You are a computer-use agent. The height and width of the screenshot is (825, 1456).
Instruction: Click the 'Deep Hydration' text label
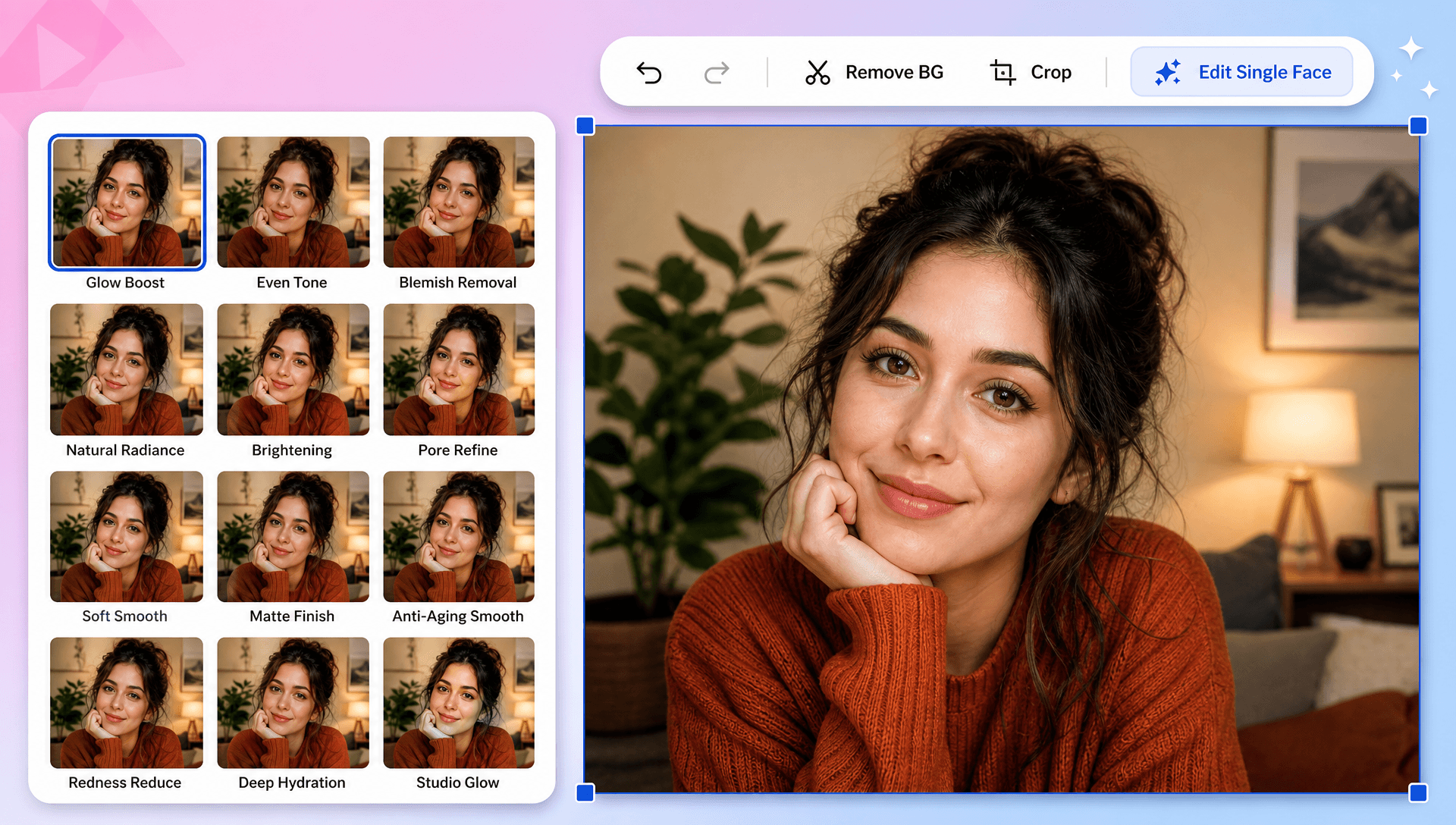coord(292,783)
